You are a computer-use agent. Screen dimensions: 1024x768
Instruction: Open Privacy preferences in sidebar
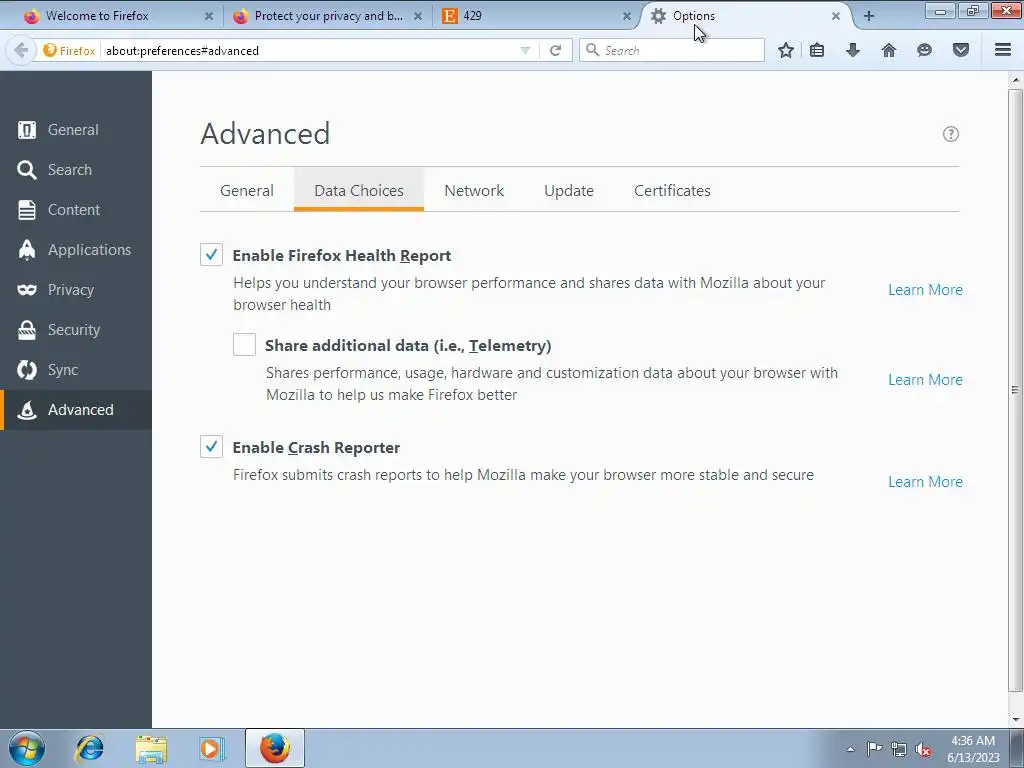click(76, 290)
